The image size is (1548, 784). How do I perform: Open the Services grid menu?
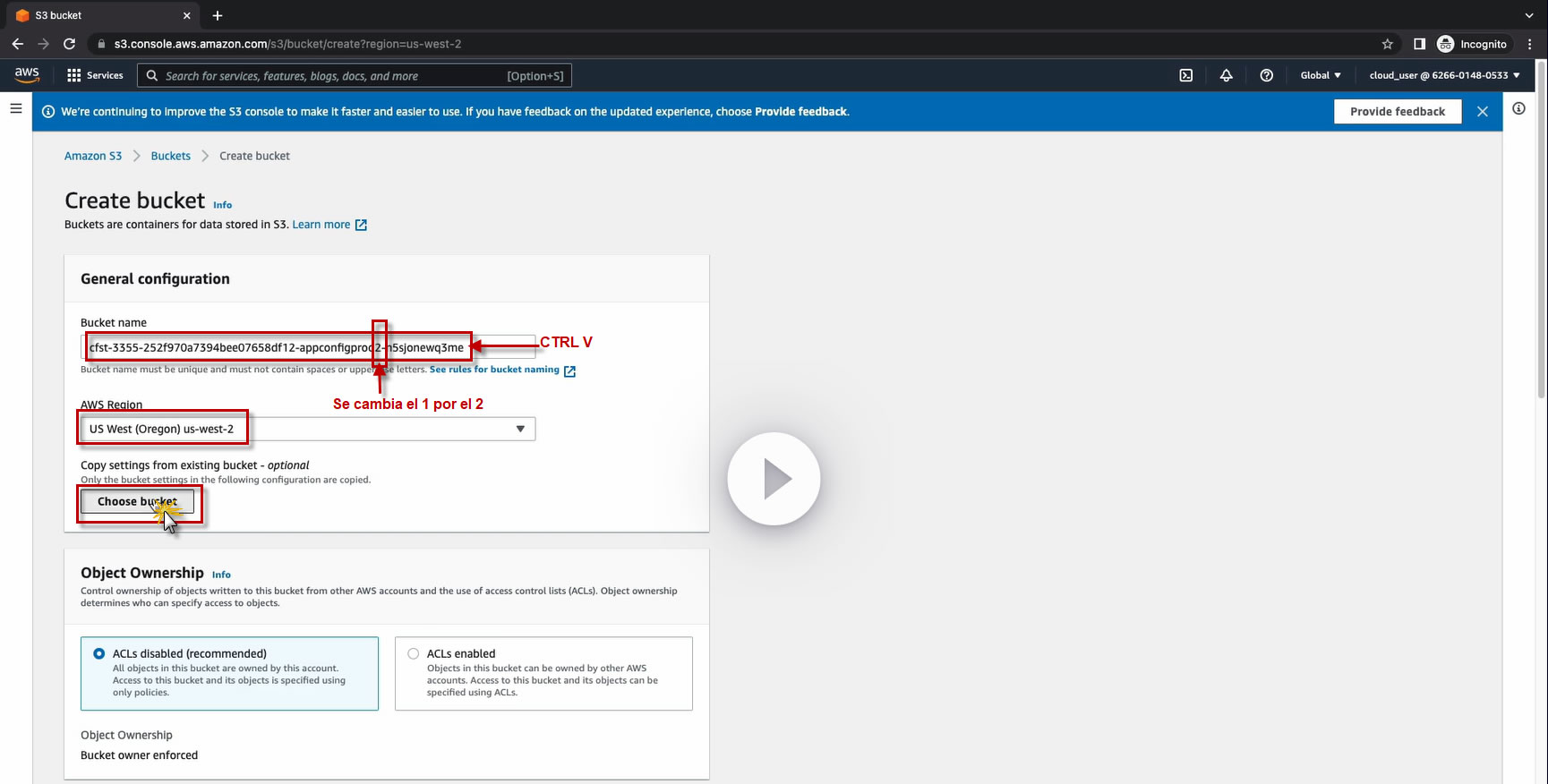pyautogui.click(x=95, y=75)
